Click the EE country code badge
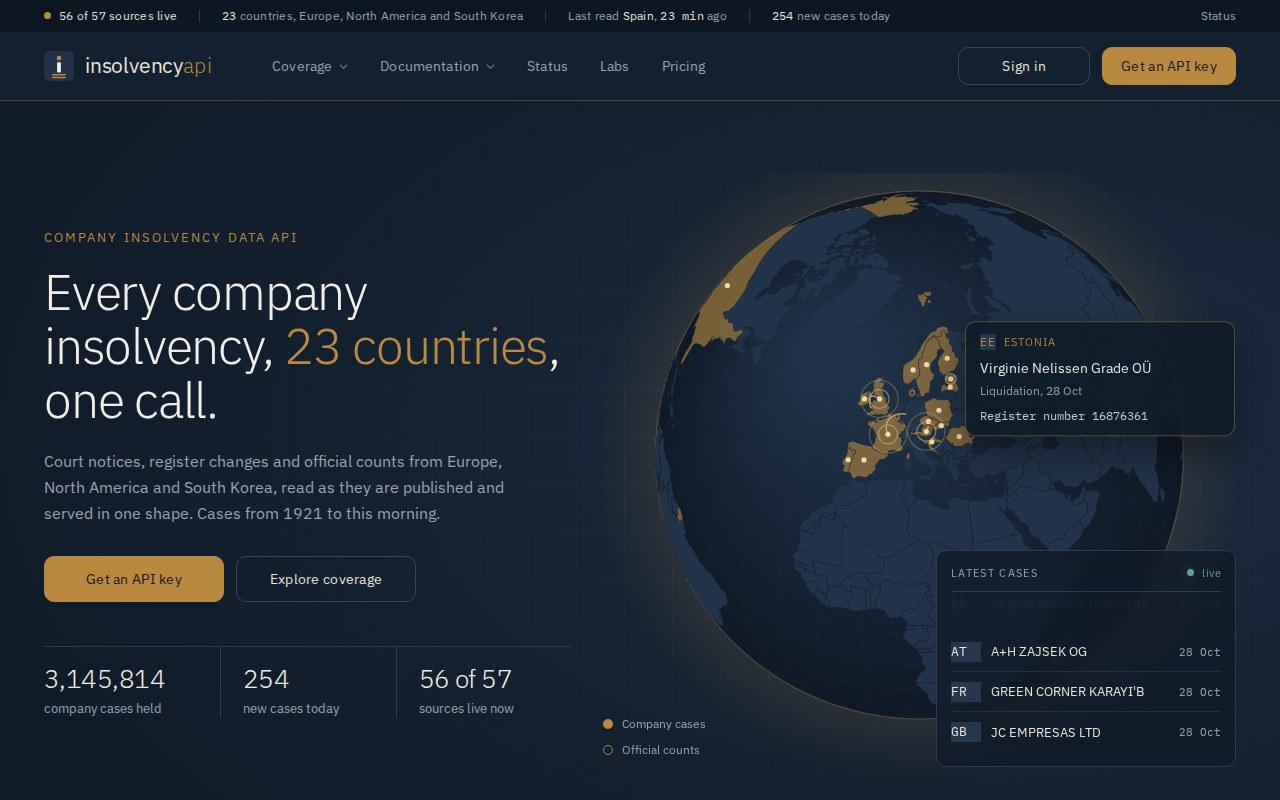The image size is (1280, 800). pos(988,342)
